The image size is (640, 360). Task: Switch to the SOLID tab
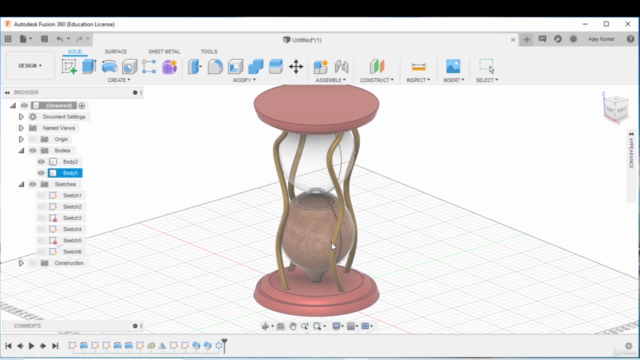[x=75, y=51]
